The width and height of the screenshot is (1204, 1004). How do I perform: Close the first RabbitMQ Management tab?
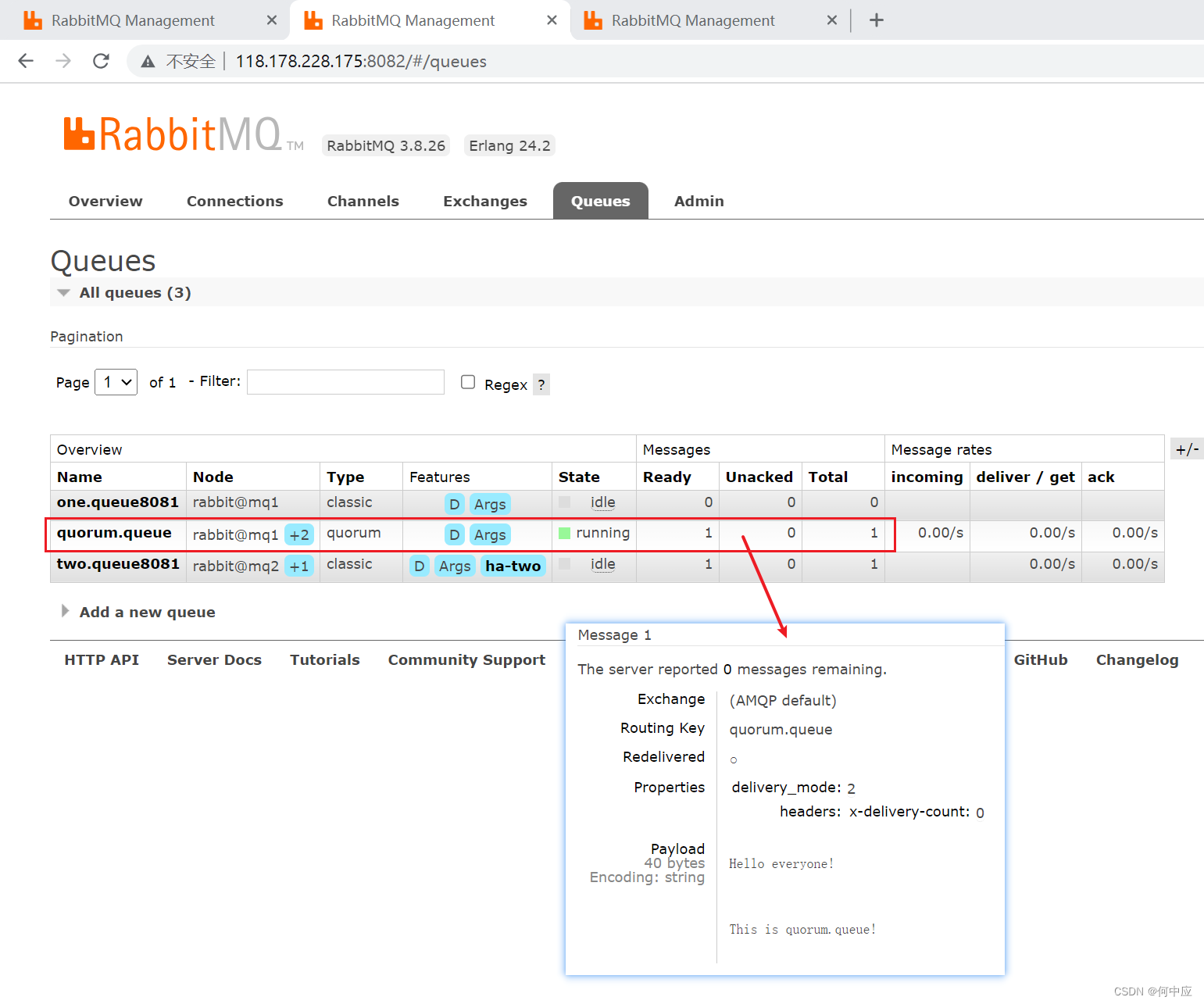(x=272, y=20)
